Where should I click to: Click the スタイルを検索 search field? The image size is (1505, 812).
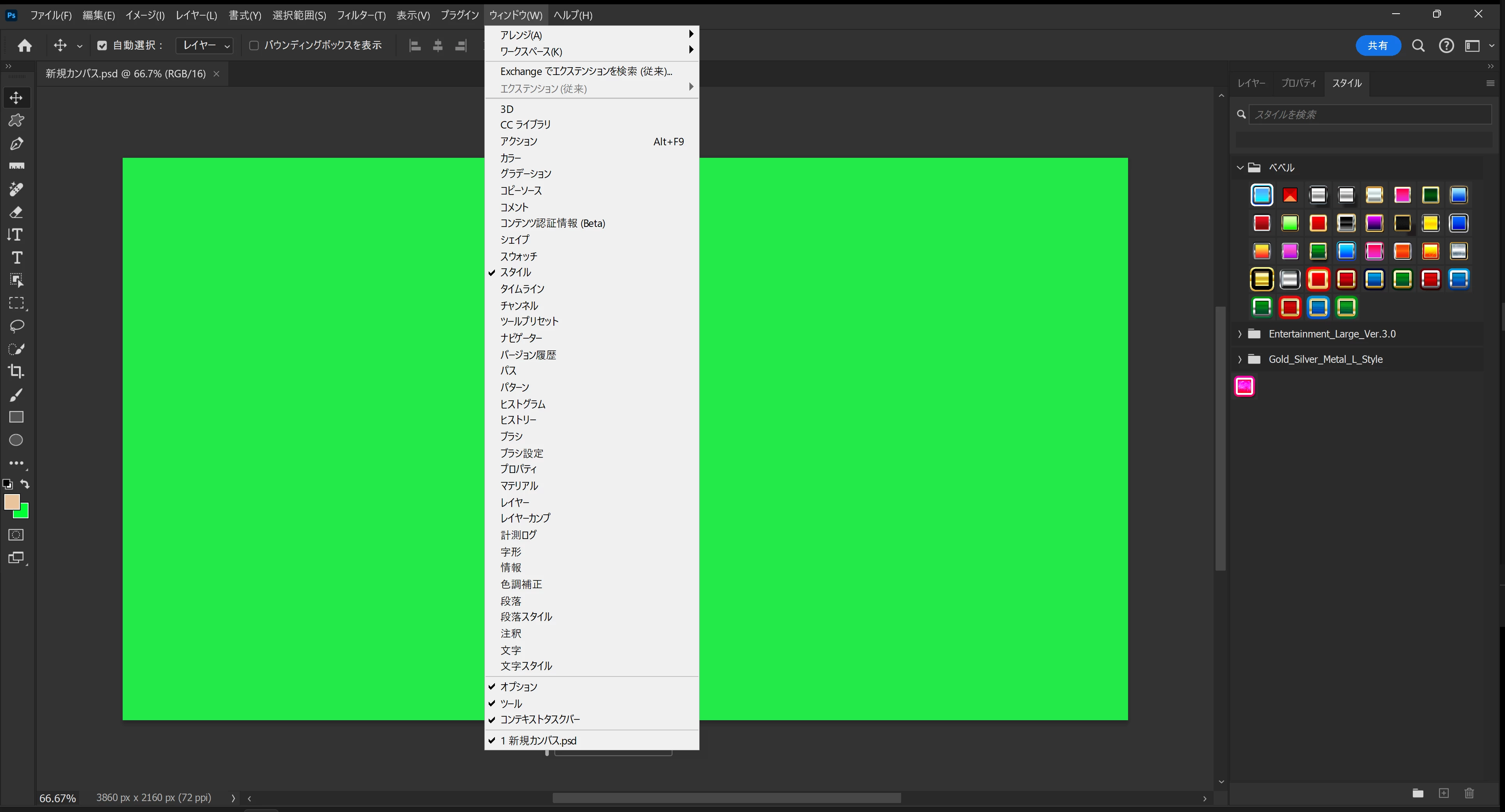1369,114
